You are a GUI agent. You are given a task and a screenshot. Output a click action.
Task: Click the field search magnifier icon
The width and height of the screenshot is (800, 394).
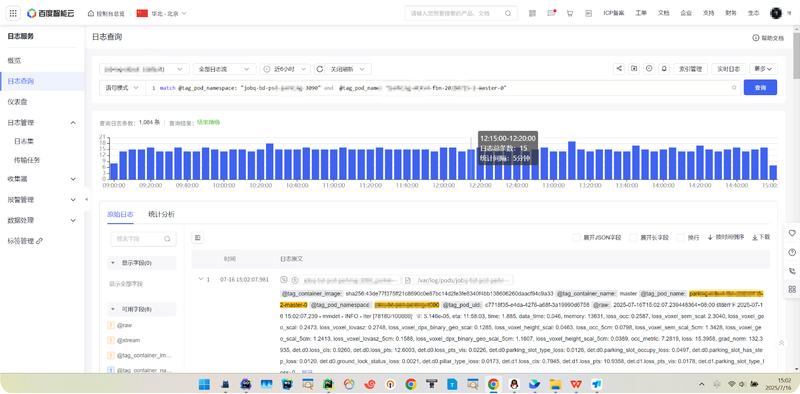pyautogui.click(x=167, y=238)
